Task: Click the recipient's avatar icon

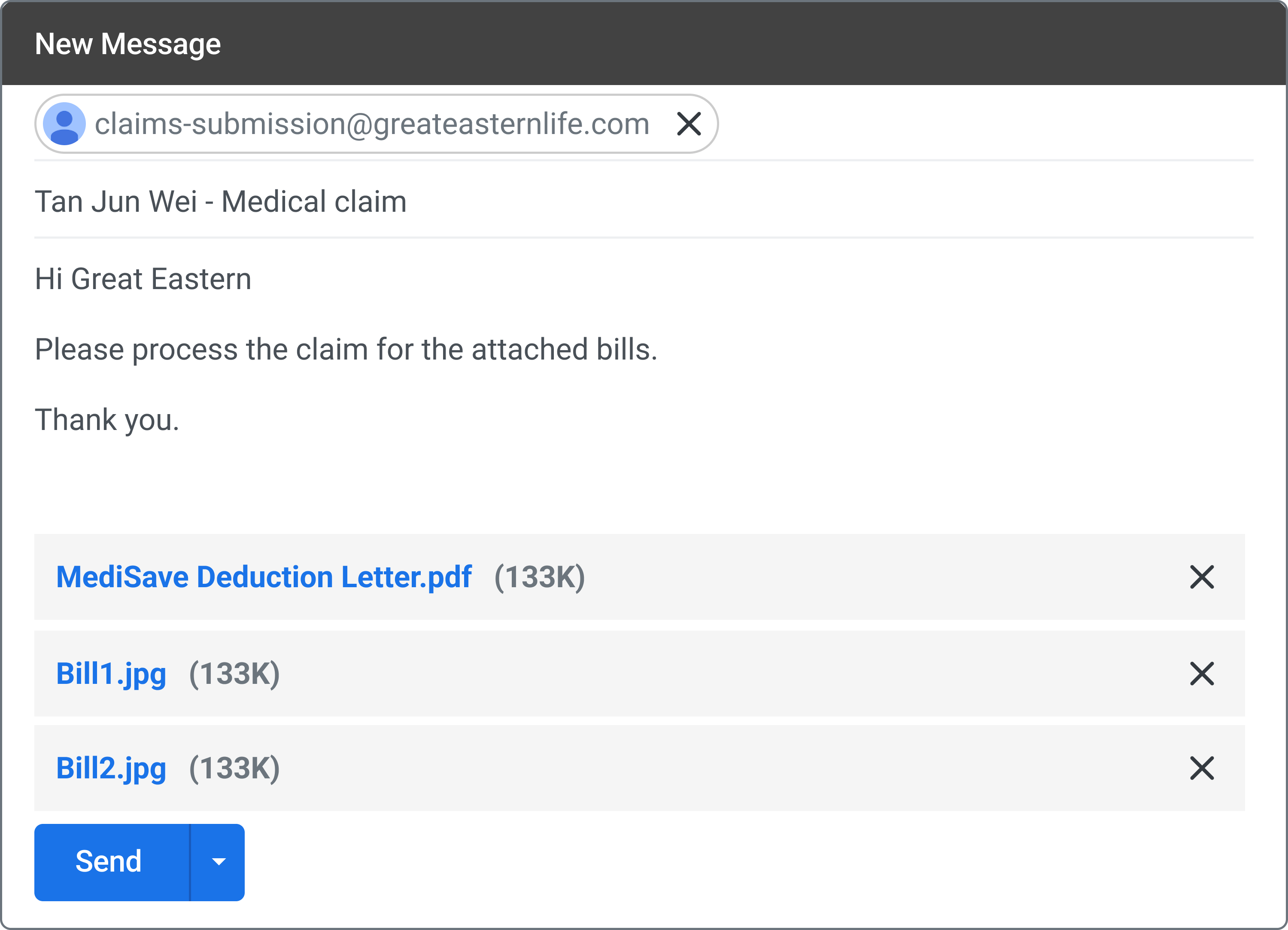Action: tap(64, 124)
